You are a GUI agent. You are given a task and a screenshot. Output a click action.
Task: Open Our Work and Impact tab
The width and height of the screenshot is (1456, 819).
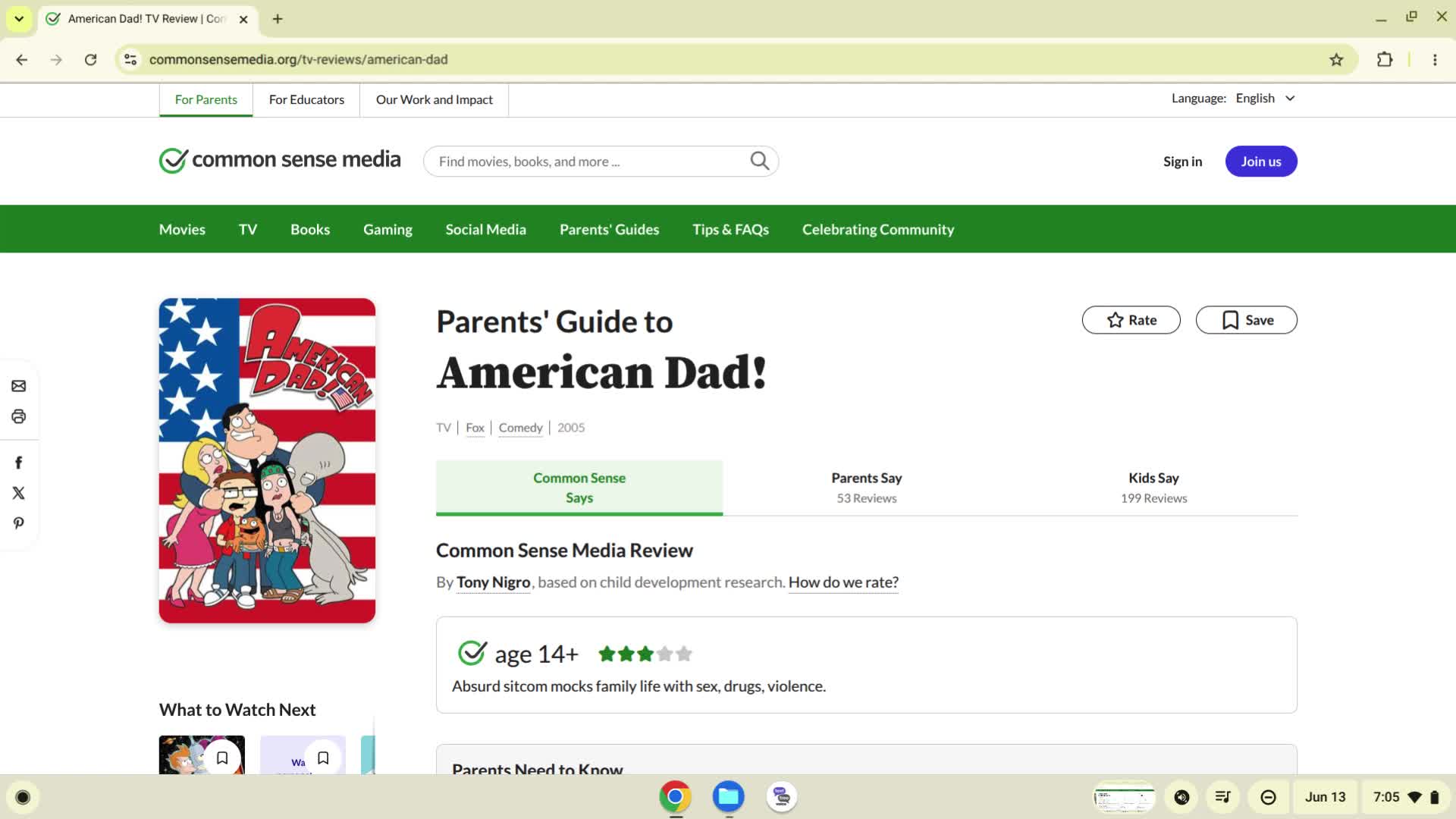point(434,99)
